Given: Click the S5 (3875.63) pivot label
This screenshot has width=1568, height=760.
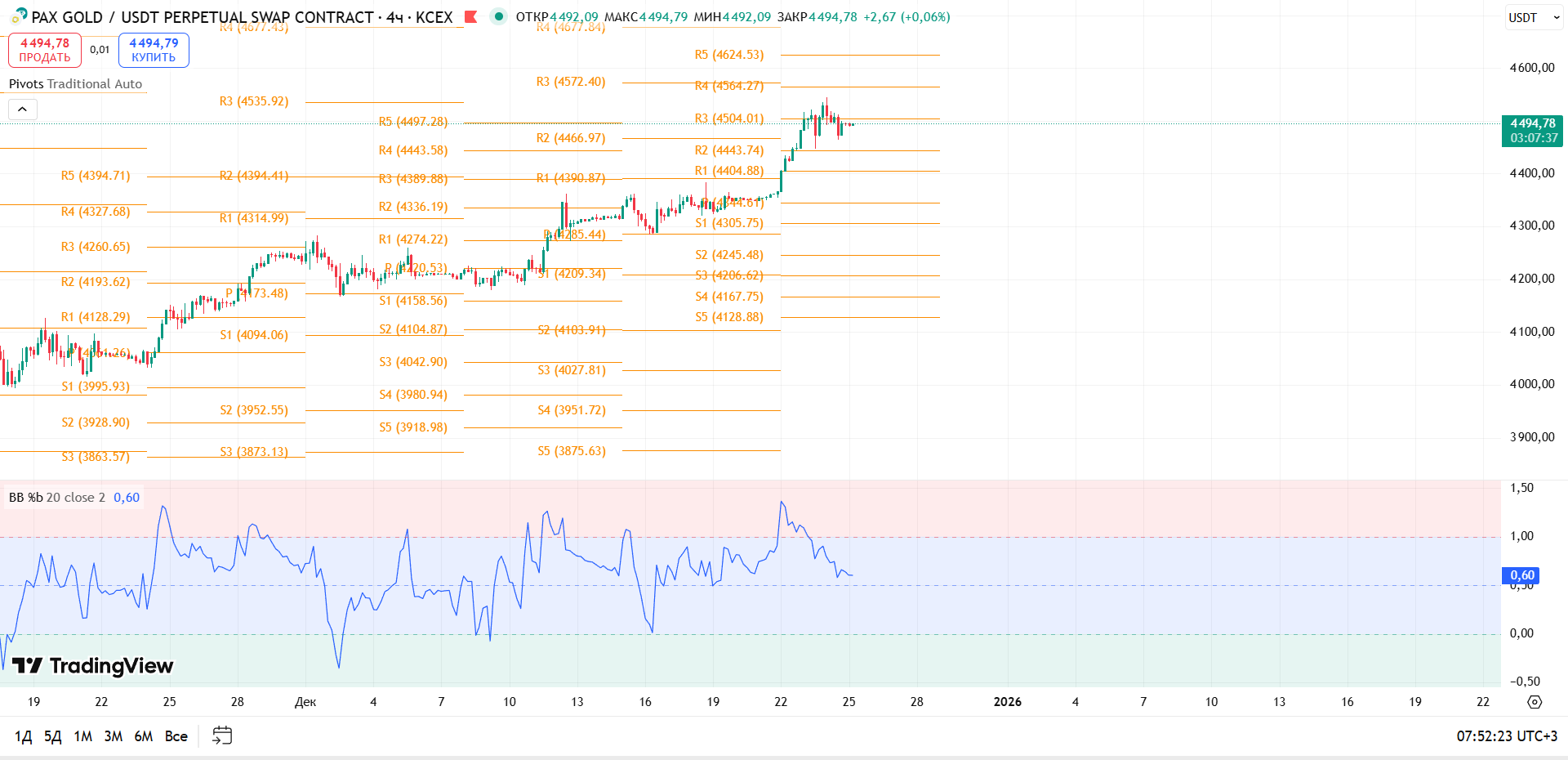Looking at the screenshot, I should pyautogui.click(x=571, y=451).
